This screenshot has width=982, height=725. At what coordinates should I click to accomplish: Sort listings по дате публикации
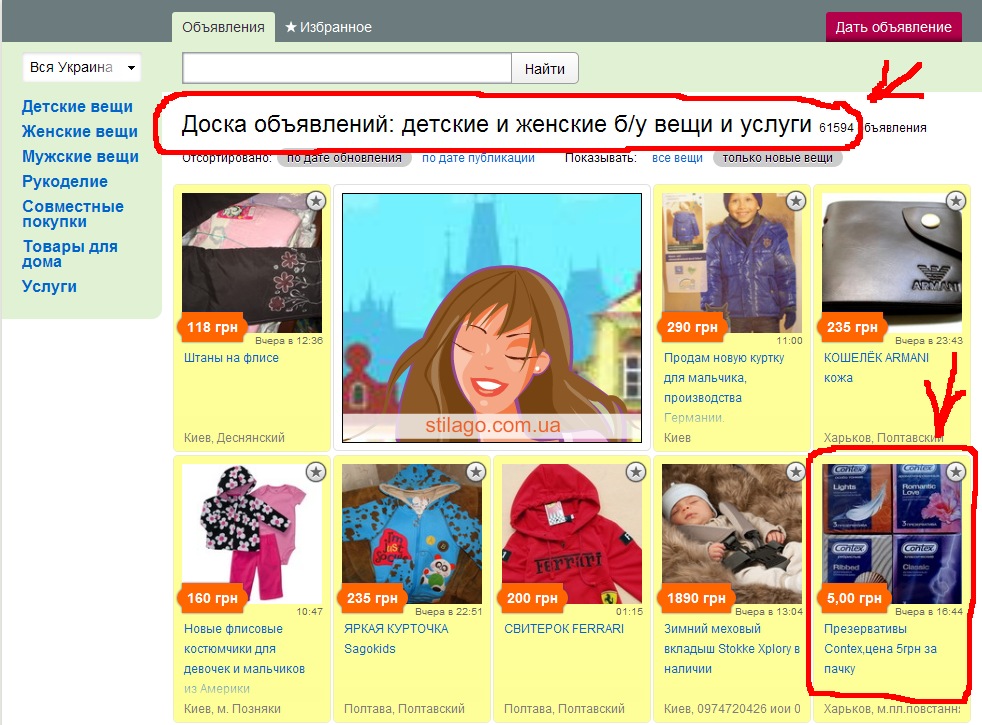click(478, 158)
